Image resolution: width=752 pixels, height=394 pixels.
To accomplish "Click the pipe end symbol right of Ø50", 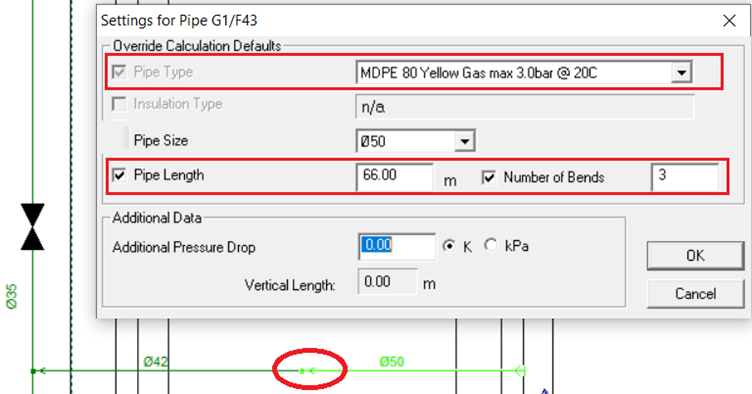I will pyautogui.click(x=521, y=371).
